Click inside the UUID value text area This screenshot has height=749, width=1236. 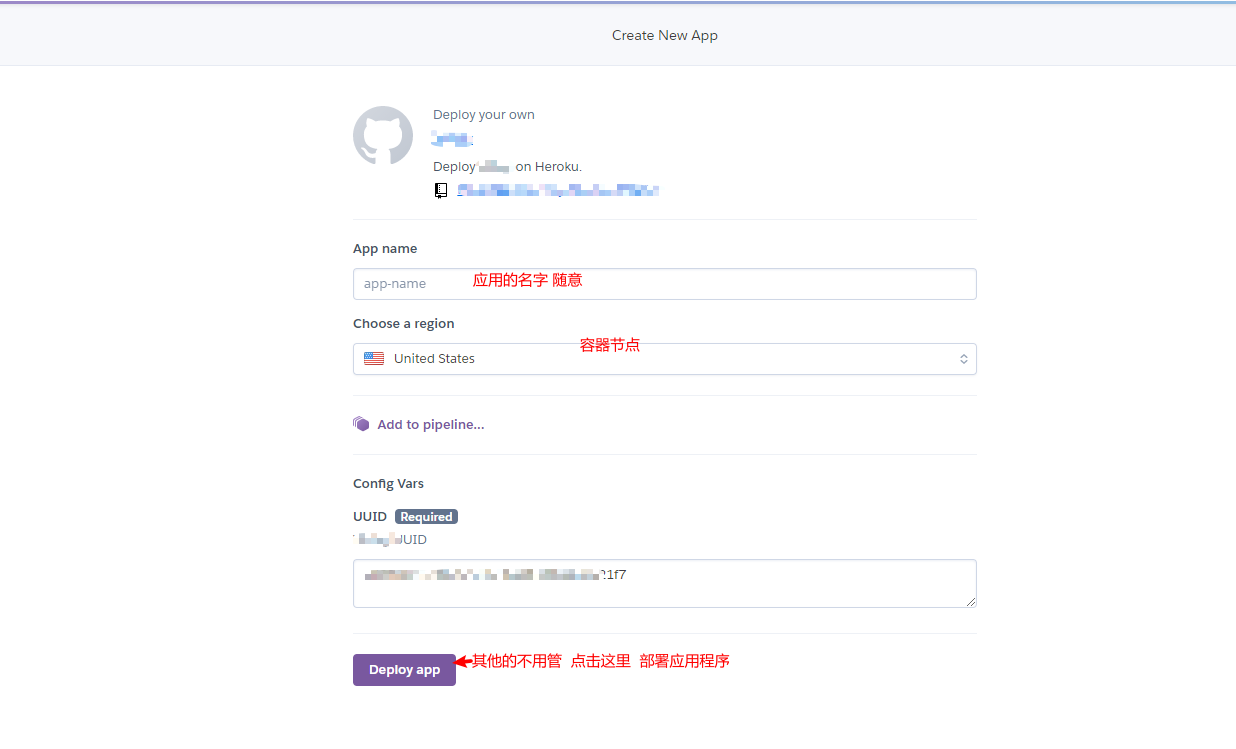(x=664, y=583)
